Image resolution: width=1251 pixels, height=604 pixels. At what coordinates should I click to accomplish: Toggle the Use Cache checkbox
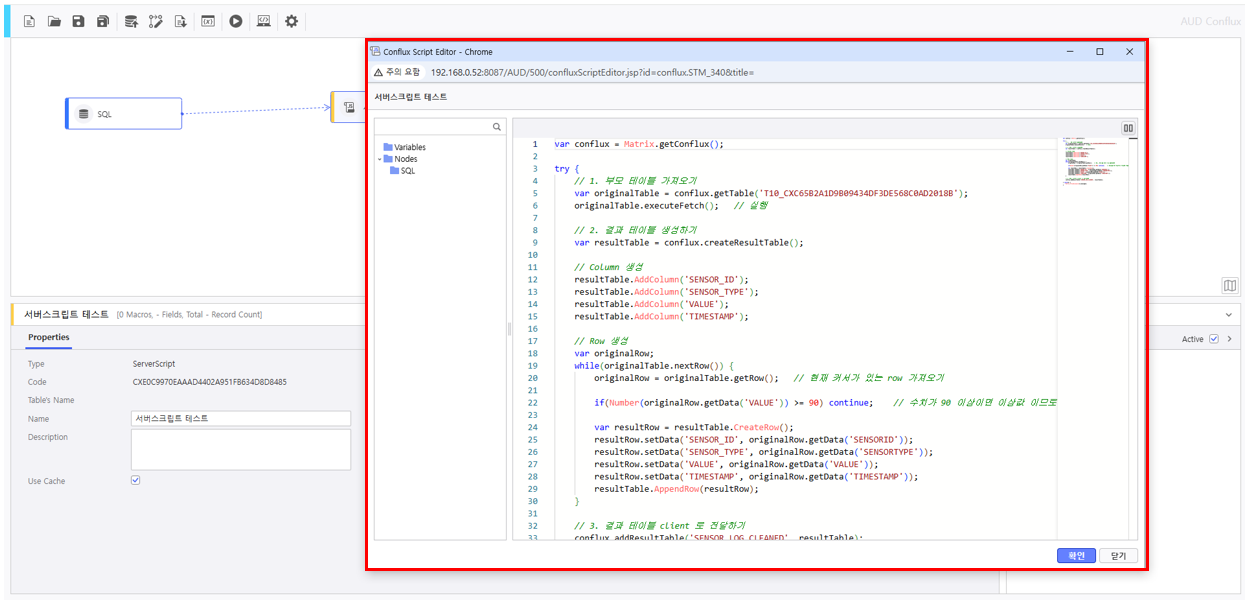136,480
